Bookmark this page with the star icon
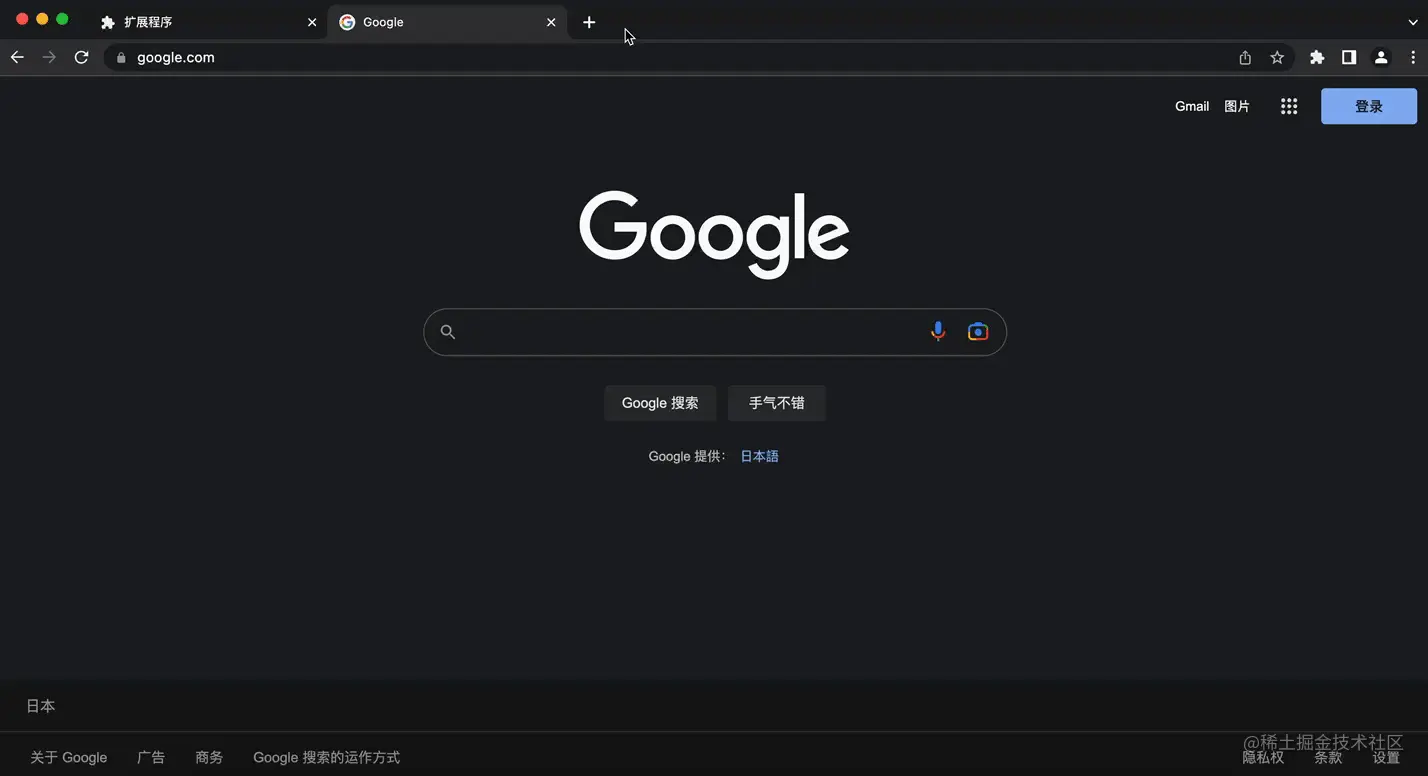The width and height of the screenshot is (1428, 776). point(1277,58)
